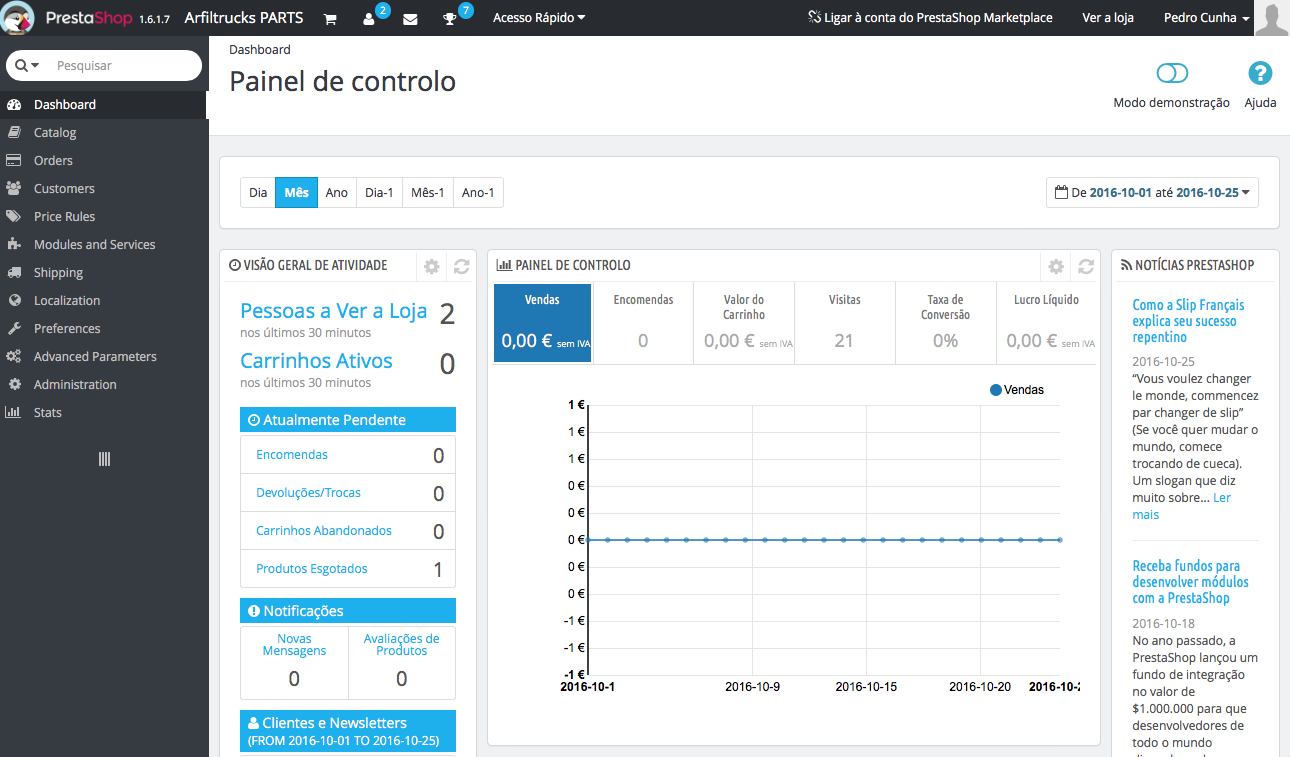Refresh the Painel de Controlo chart panel
The height and width of the screenshot is (757, 1290).
[x=1086, y=266]
